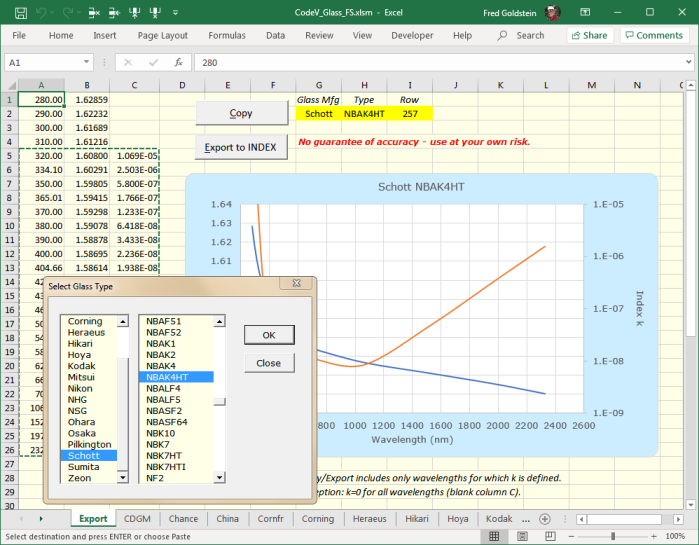Click the 100% zoom level in status bar

[x=675, y=536]
